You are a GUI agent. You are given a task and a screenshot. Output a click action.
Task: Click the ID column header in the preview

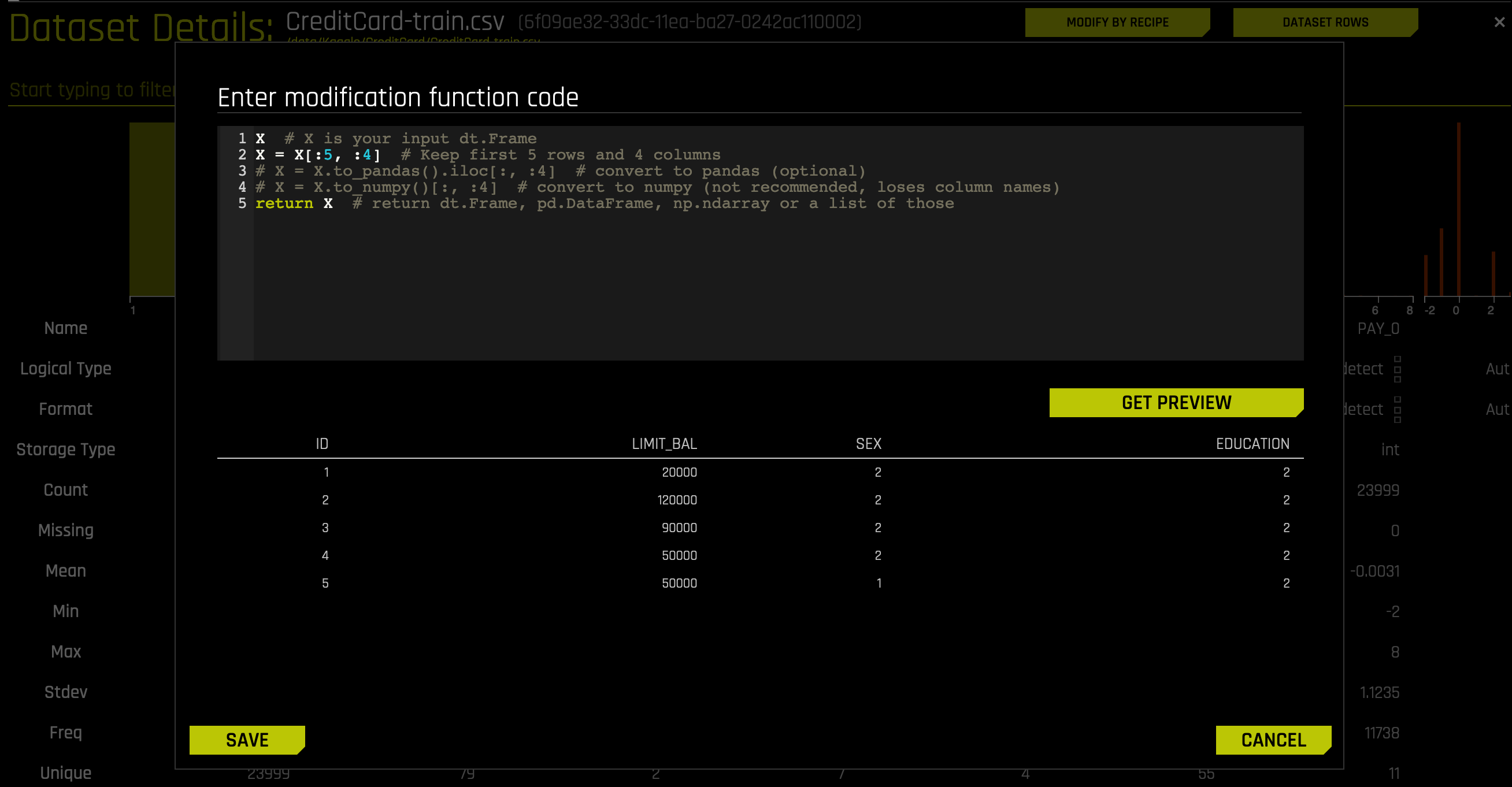point(321,444)
